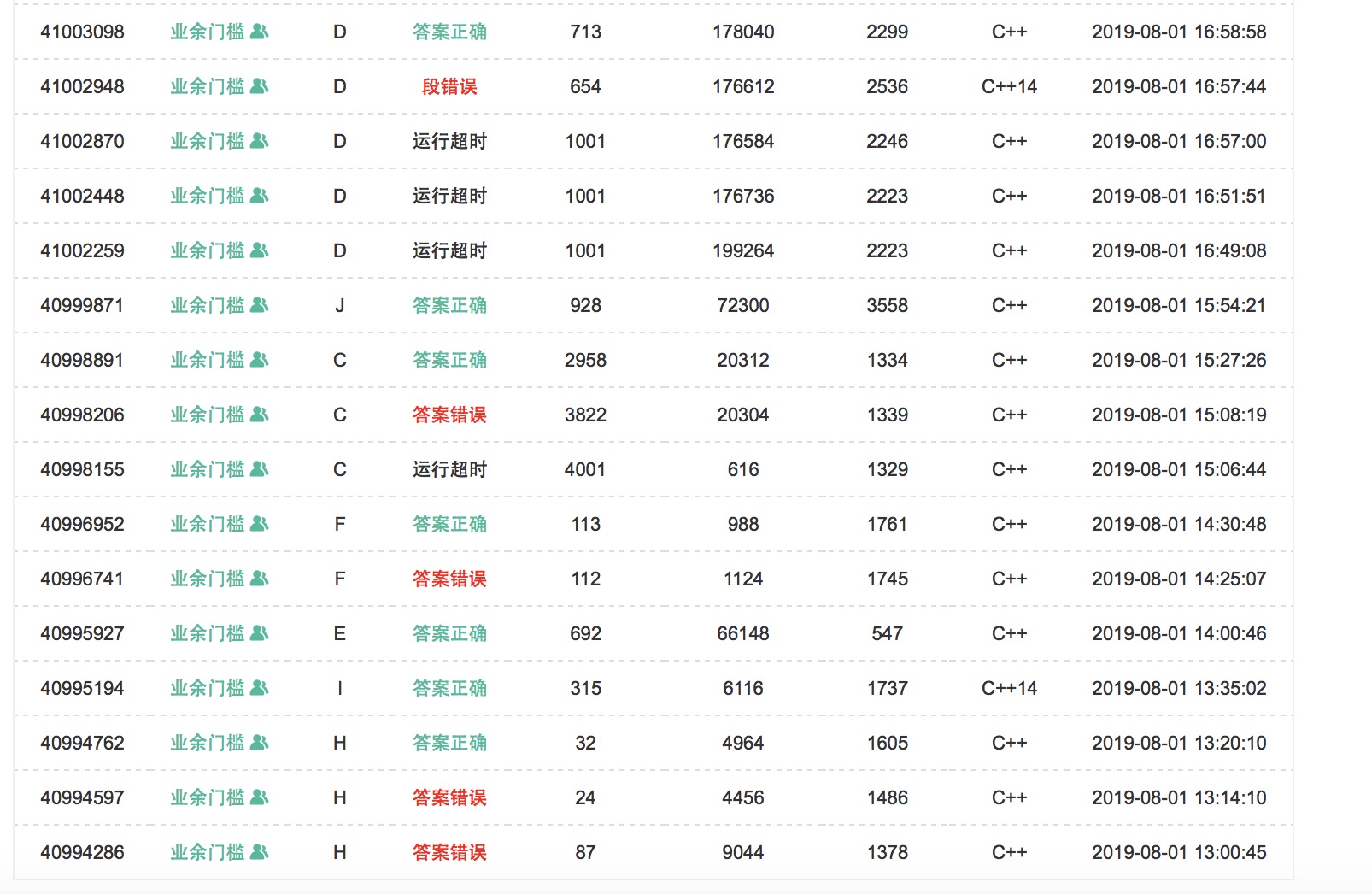Viewport: 1372px width, 894px height.
Task: Click the team icon beside submission 41002948
Action: (x=260, y=86)
